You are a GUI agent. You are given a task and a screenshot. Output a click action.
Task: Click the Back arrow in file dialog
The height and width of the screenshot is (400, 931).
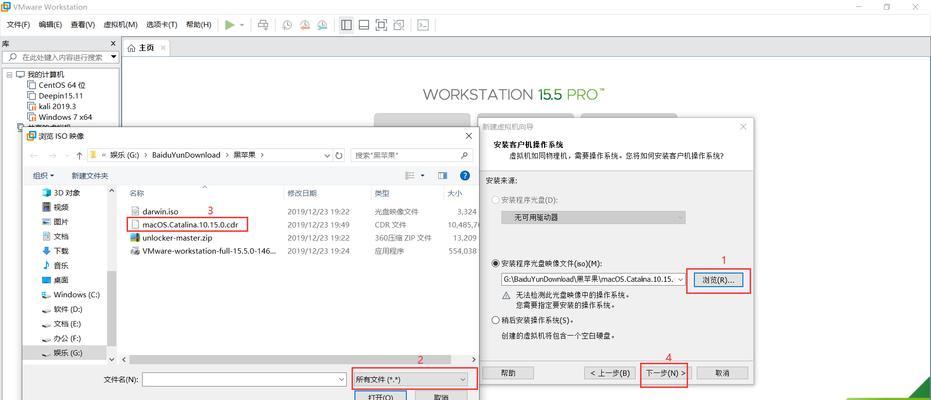(x=34, y=155)
